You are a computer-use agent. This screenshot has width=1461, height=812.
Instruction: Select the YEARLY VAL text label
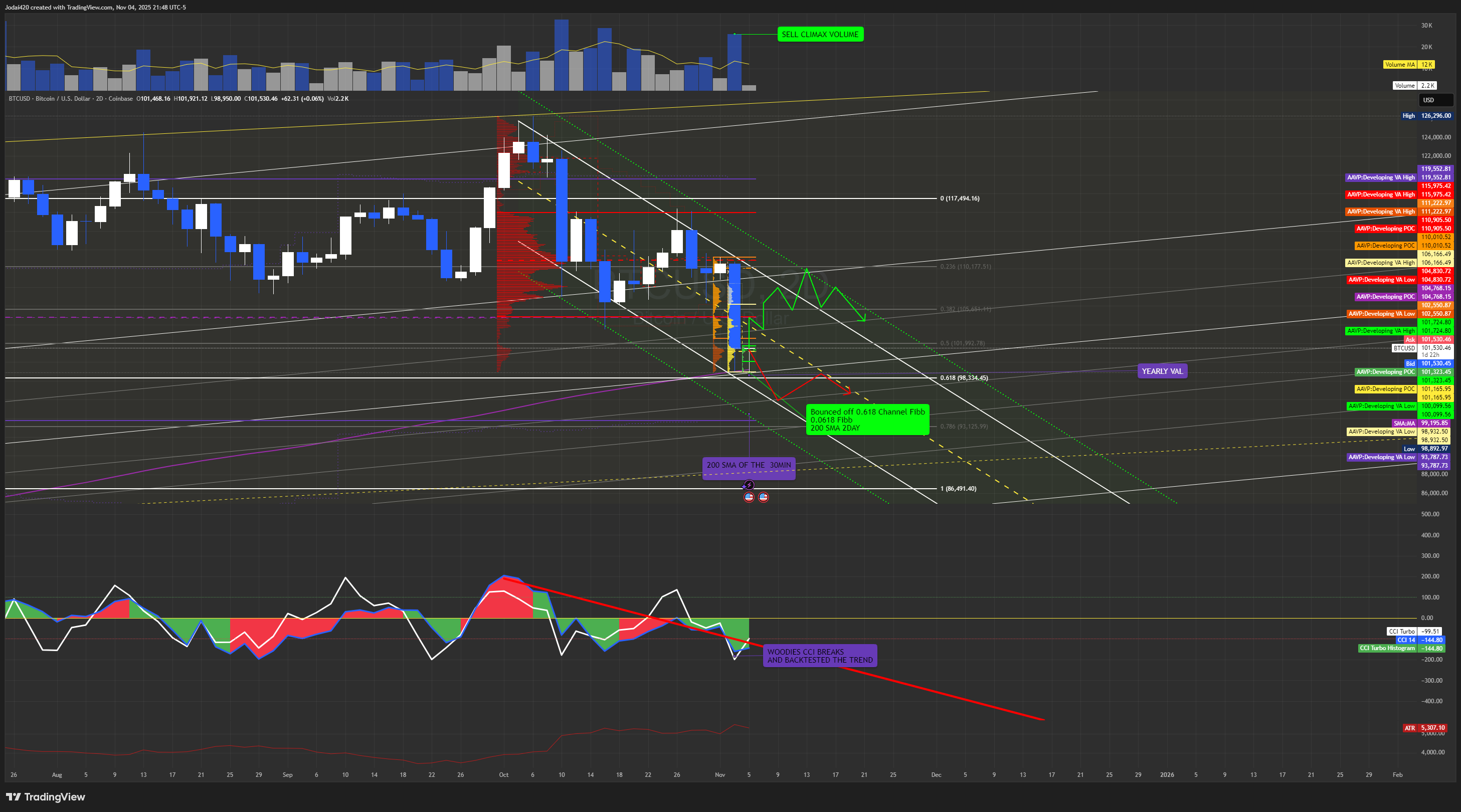click(x=1162, y=371)
